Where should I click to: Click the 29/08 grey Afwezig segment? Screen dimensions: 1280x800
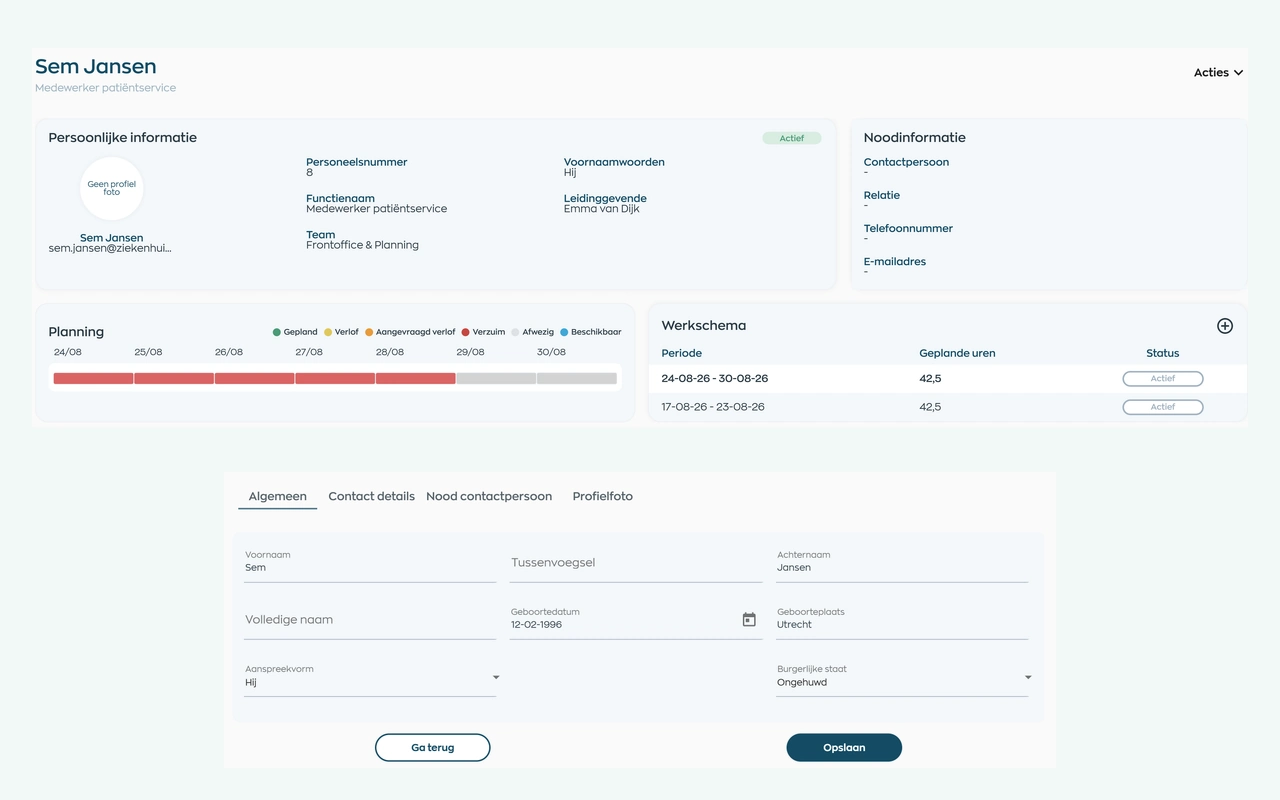point(496,379)
